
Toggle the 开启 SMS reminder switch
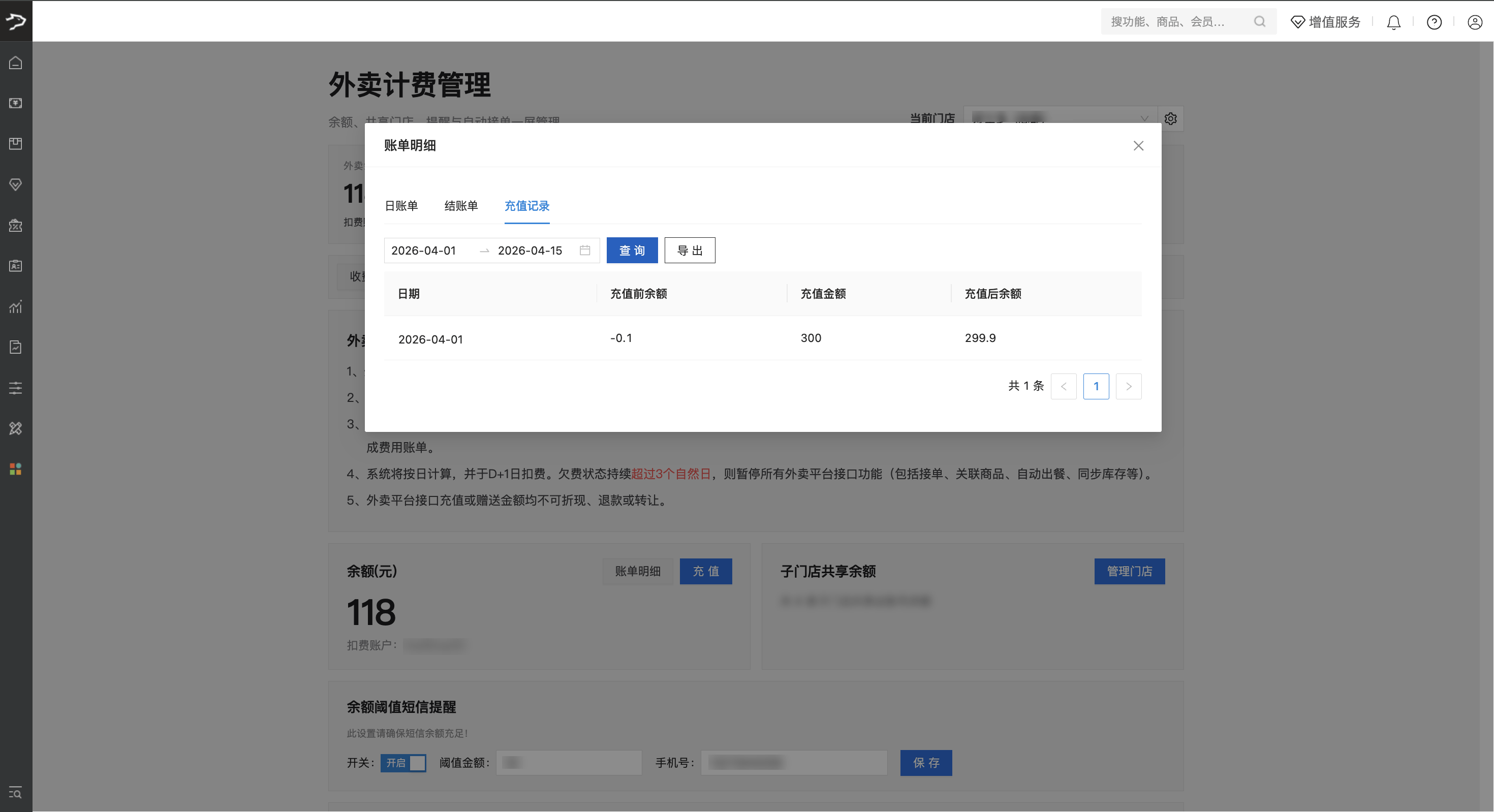(403, 763)
